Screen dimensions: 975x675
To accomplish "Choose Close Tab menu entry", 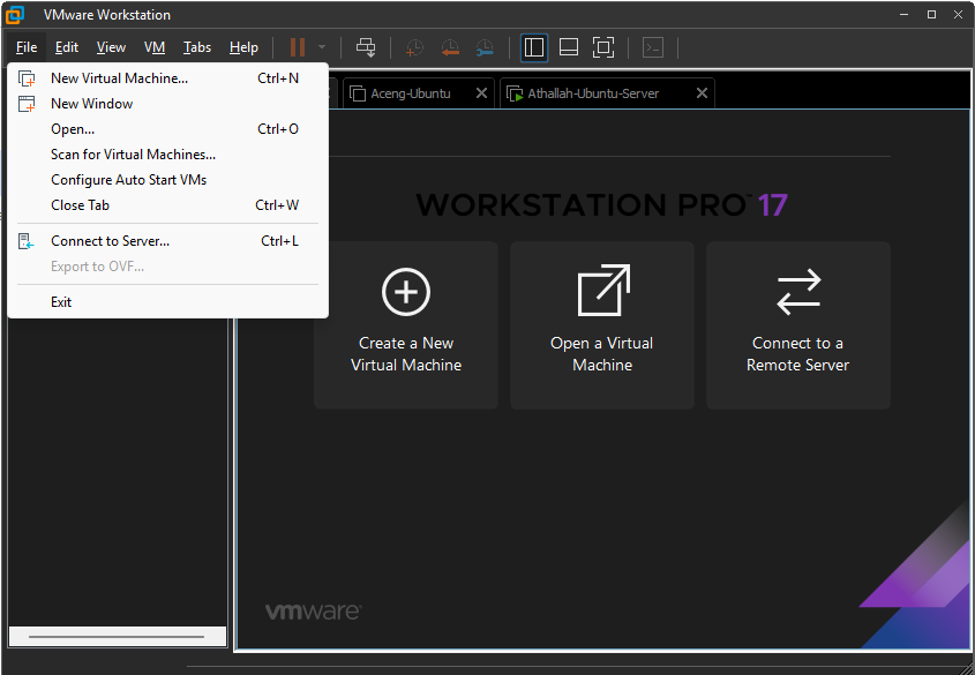I will (x=168, y=205).
